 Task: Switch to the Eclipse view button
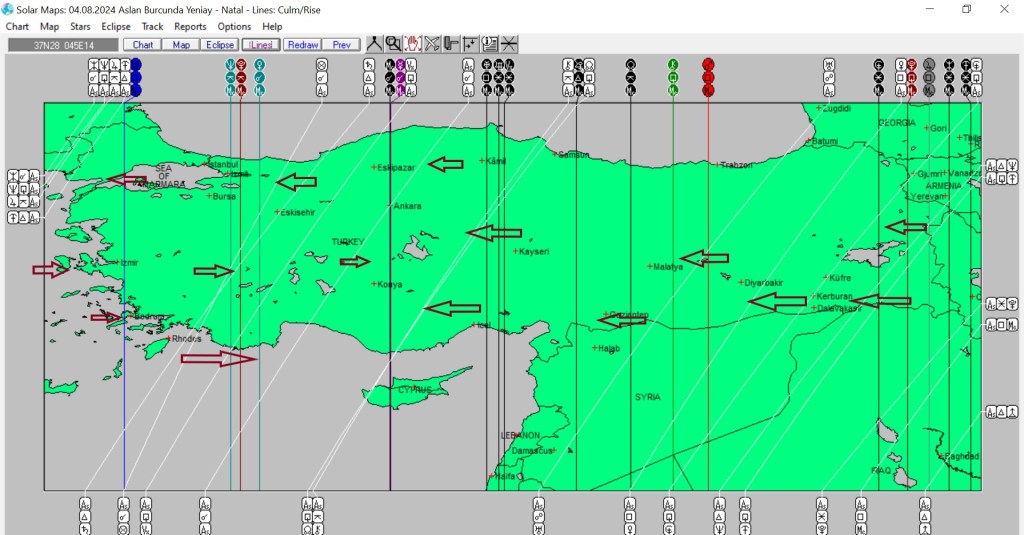(x=219, y=45)
